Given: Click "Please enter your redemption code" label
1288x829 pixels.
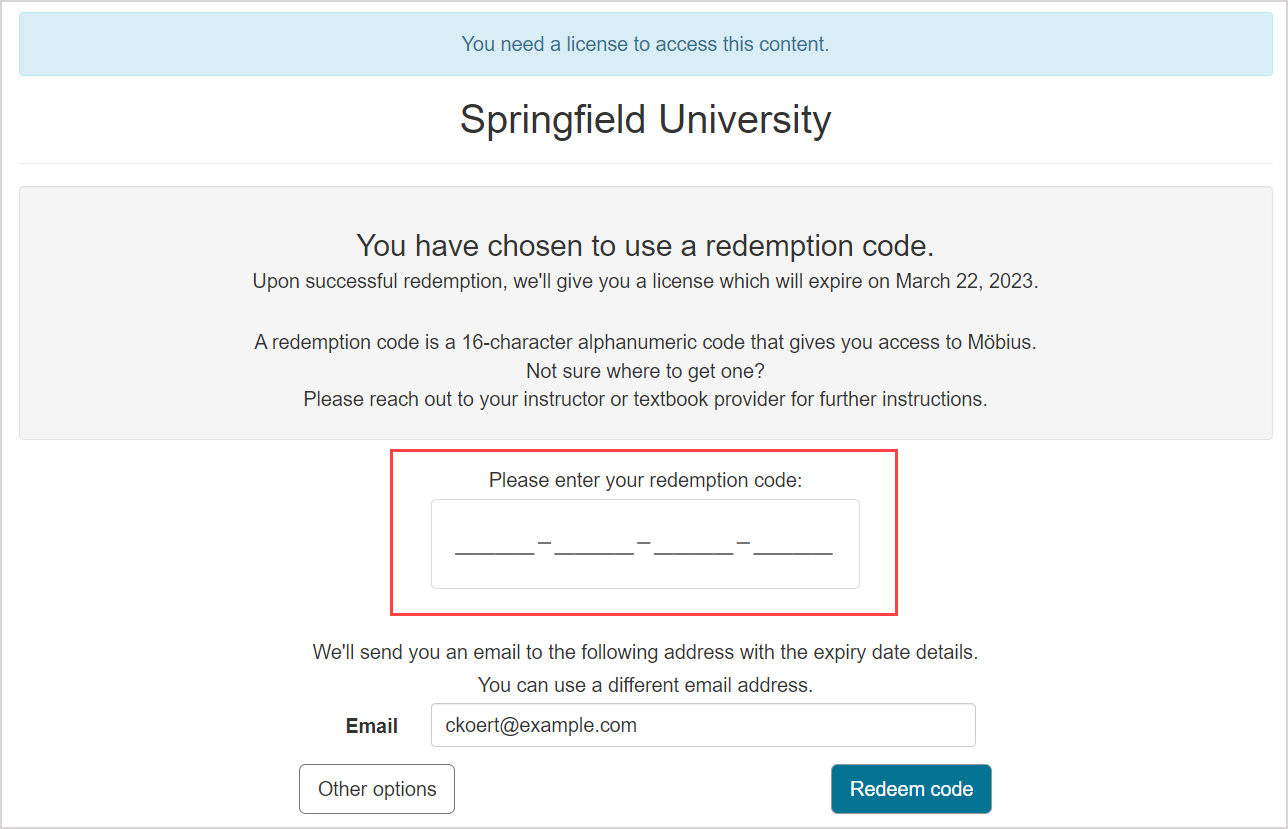Looking at the screenshot, I should (645, 480).
